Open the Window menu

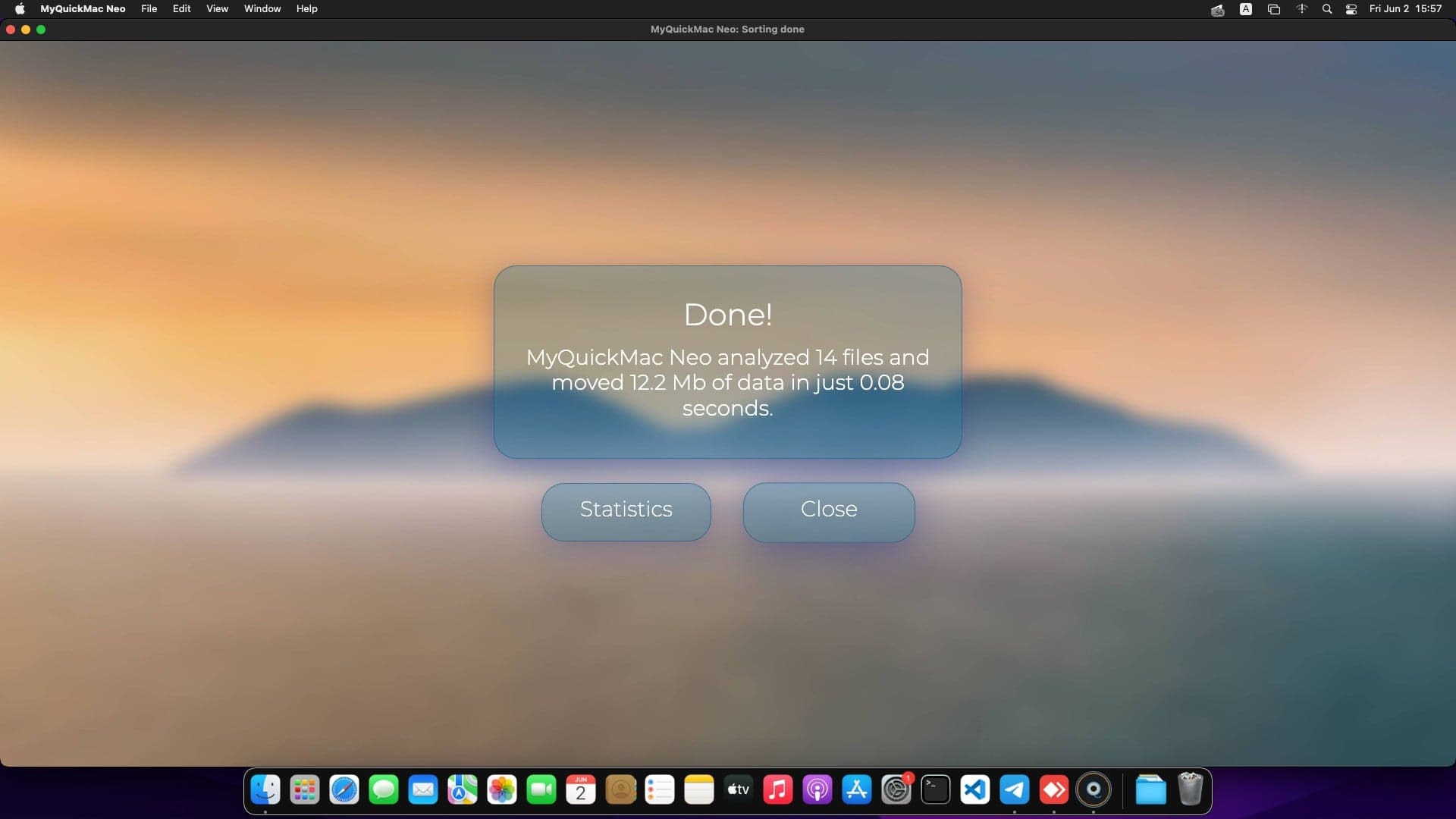tap(262, 9)
